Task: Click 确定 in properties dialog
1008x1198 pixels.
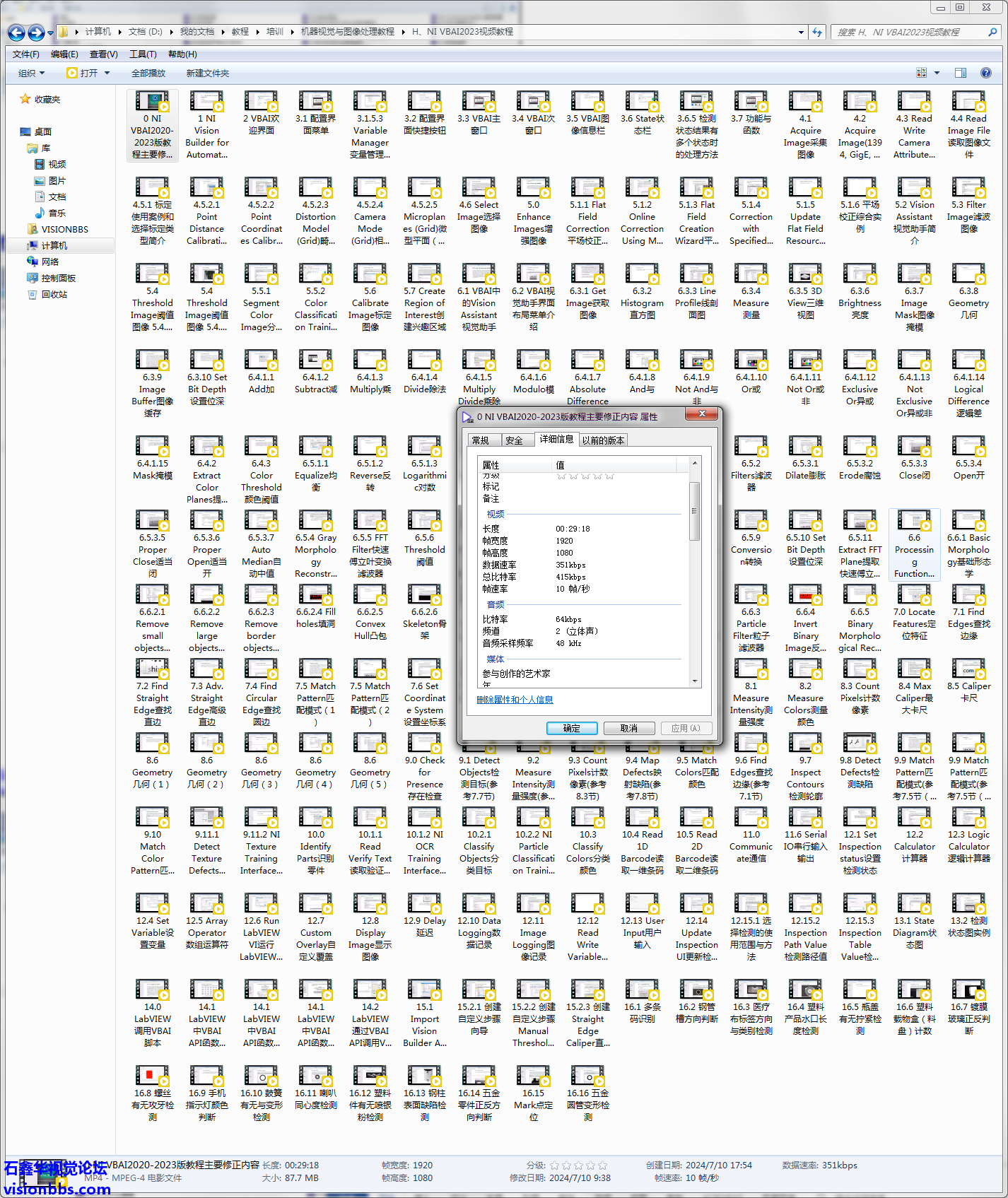Action: pyautogui.click(x=571, y=728)
